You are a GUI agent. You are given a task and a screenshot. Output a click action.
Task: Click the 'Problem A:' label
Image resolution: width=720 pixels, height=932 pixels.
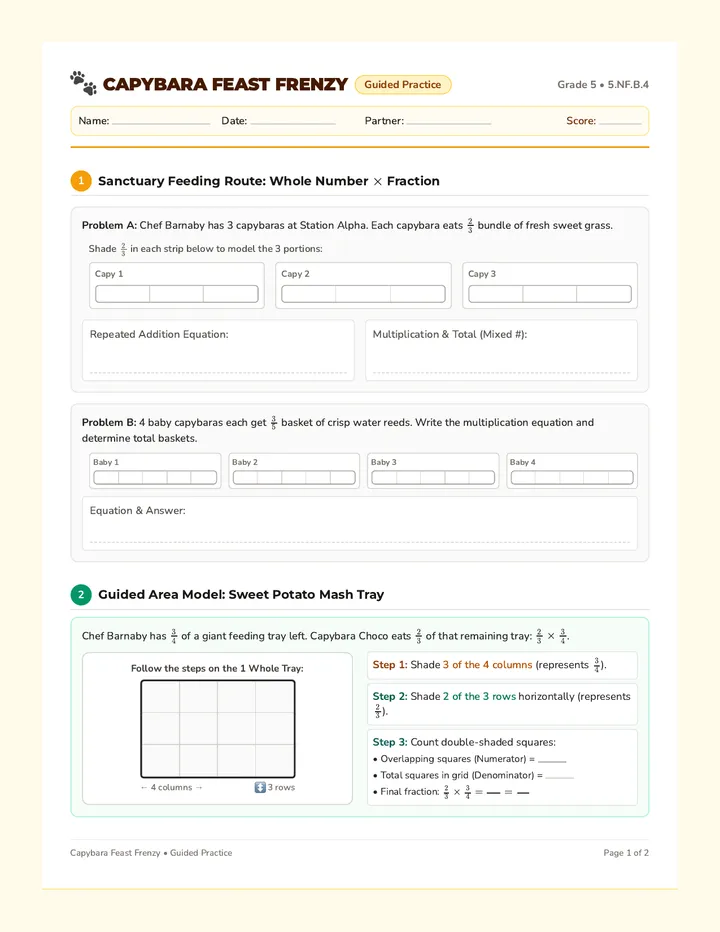109,225
